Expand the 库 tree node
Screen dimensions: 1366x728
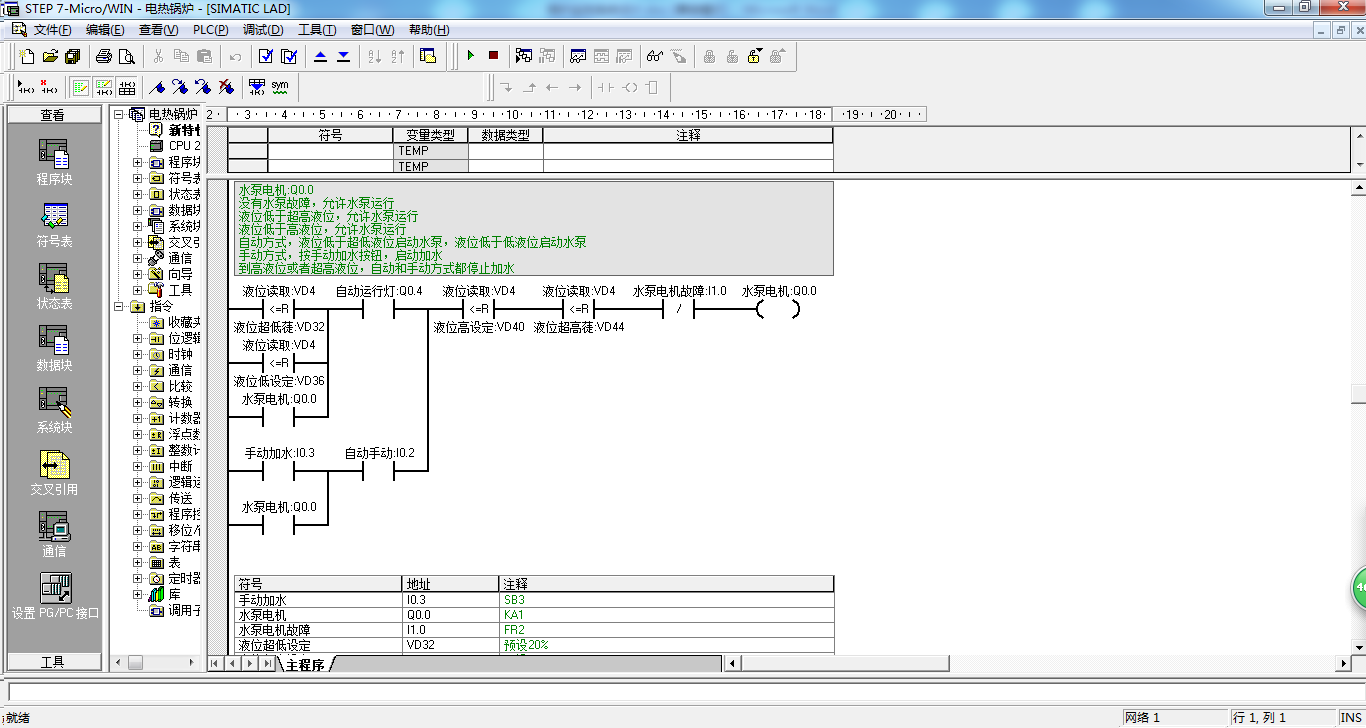coord(138,594)
